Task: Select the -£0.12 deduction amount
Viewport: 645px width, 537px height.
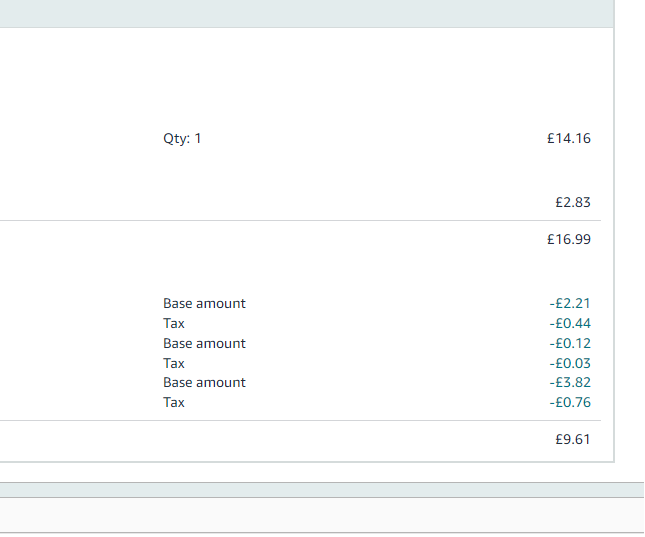Action: pyautogui.click(x=570, y=343)
